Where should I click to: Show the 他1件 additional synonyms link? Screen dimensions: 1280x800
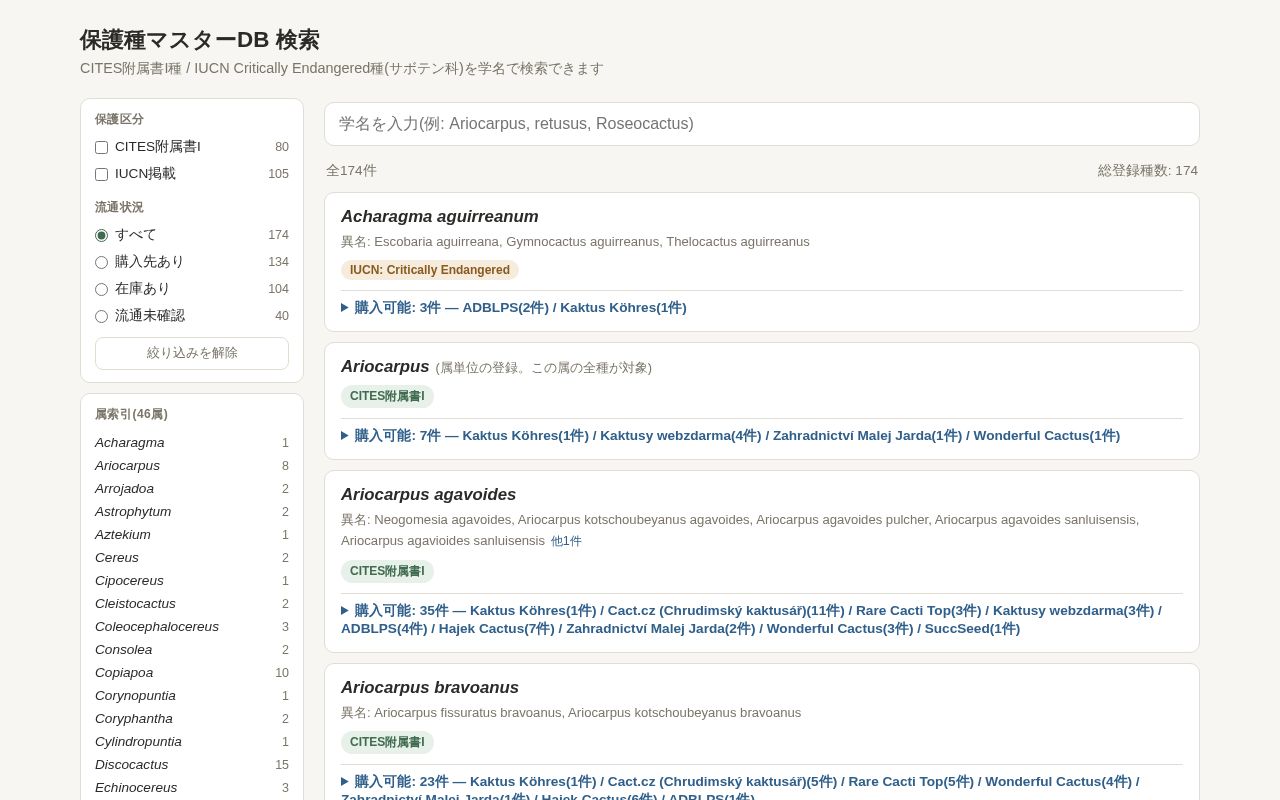[x=566, y=541]
